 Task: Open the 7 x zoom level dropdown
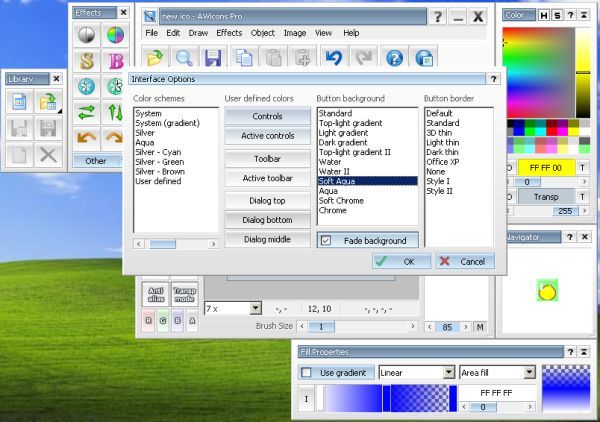[256, 308]
